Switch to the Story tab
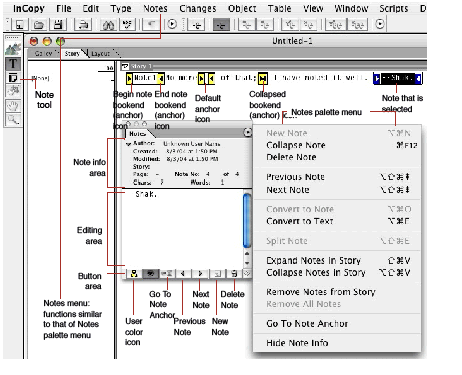This screenshot has height=375, width=462. [x=72, y=53]
